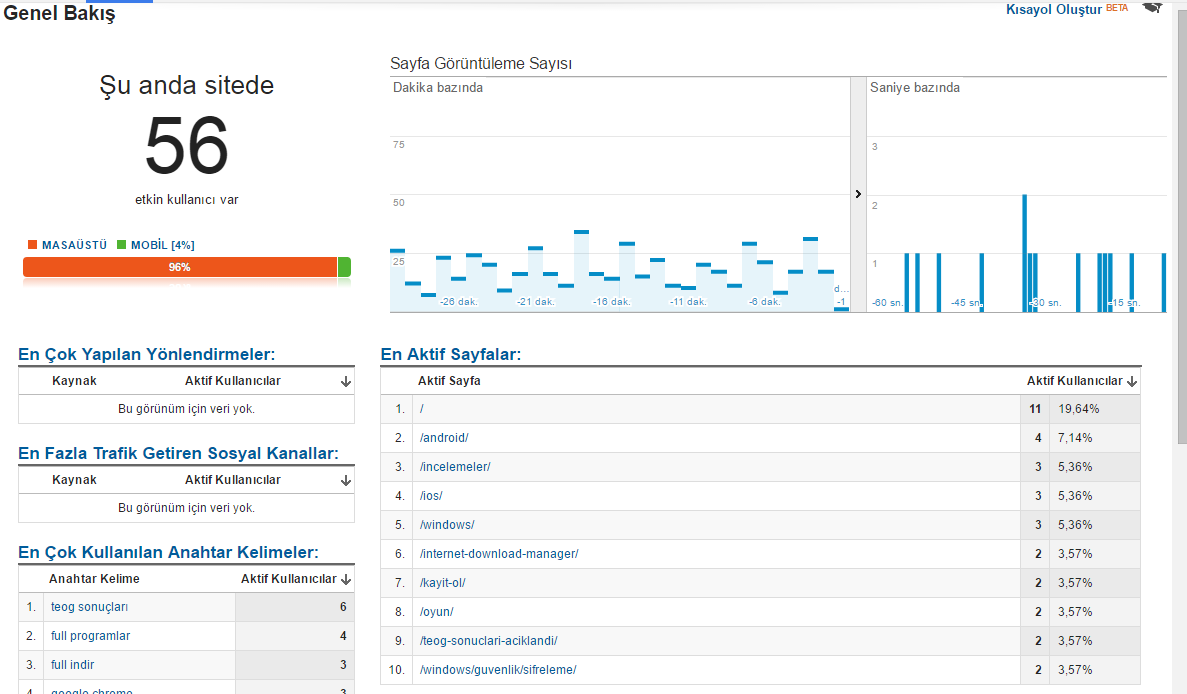
Task: Click the tallest bar in per-second chart
Action: pos(1024,253)
